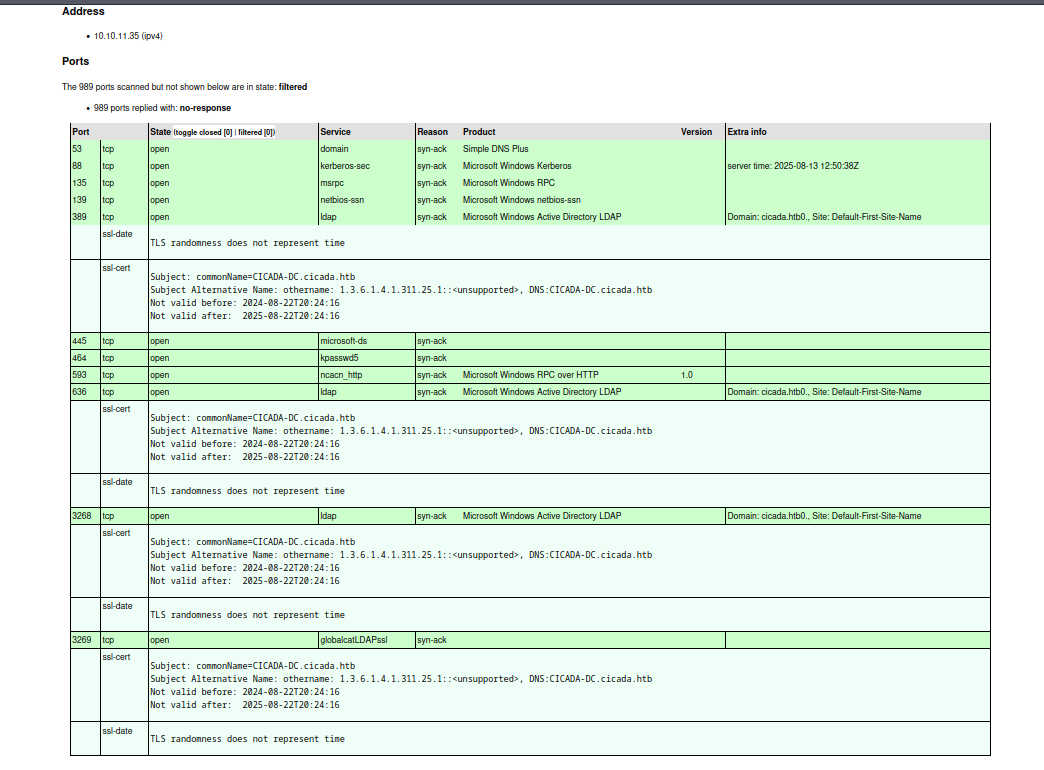Click the "kpasswd5" service cell
Viewport: 1044px width, 770px height.
pos(340,358)
